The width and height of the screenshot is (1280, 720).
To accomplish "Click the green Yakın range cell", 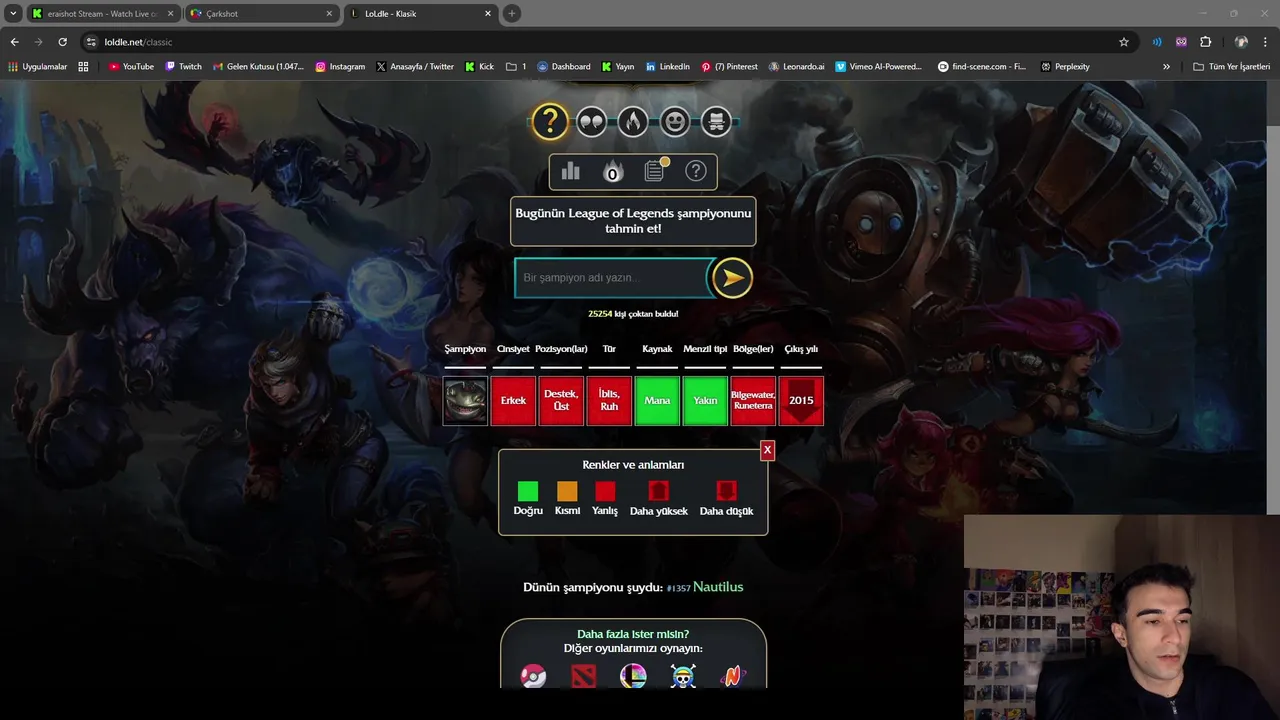I will pyautogui.click(x=705, y=401).
